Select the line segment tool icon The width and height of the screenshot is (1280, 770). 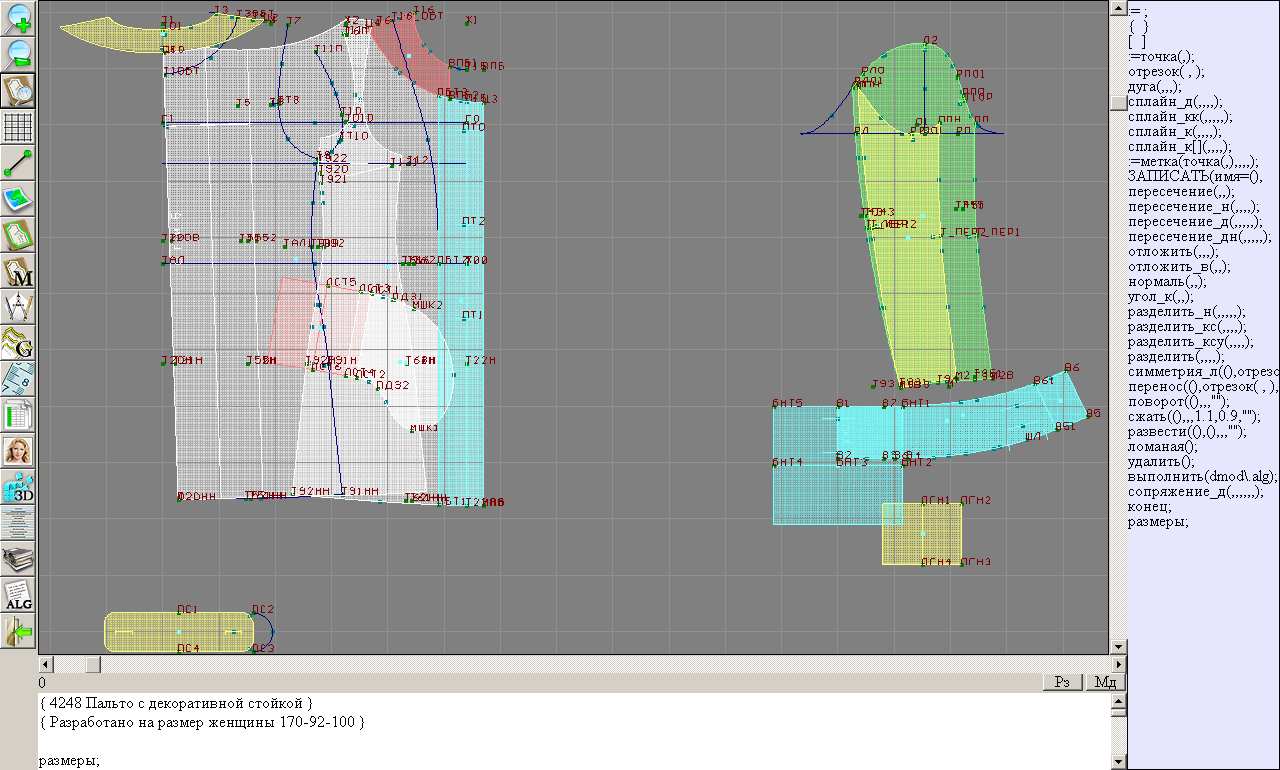[x=19, y=163]
